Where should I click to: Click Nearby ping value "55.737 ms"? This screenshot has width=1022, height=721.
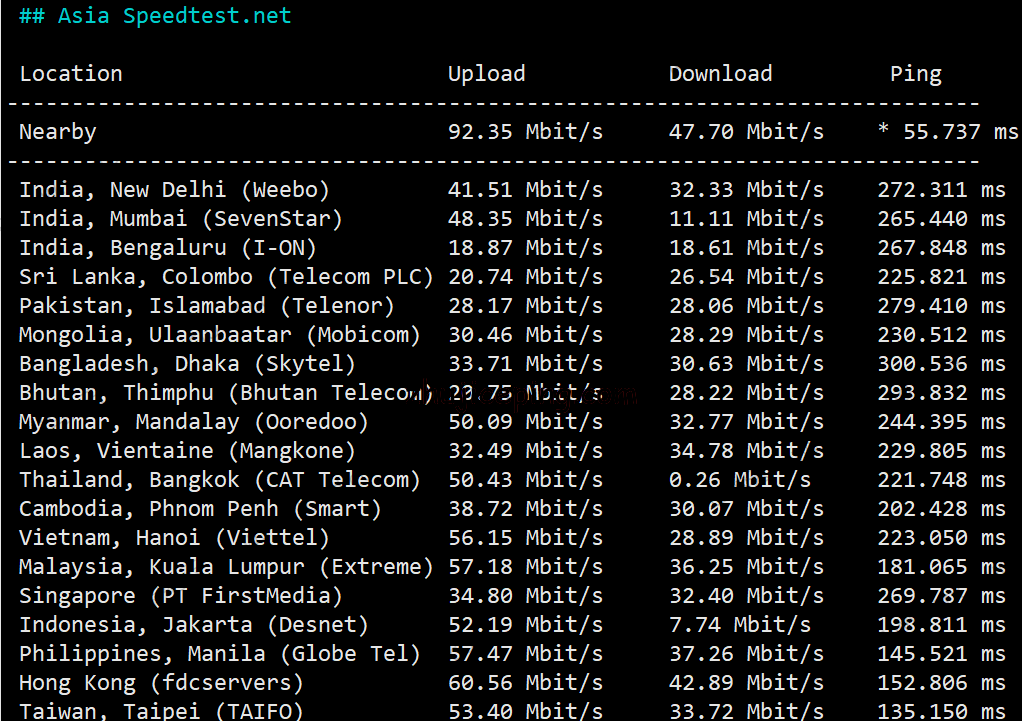click(x=961, y=132)
